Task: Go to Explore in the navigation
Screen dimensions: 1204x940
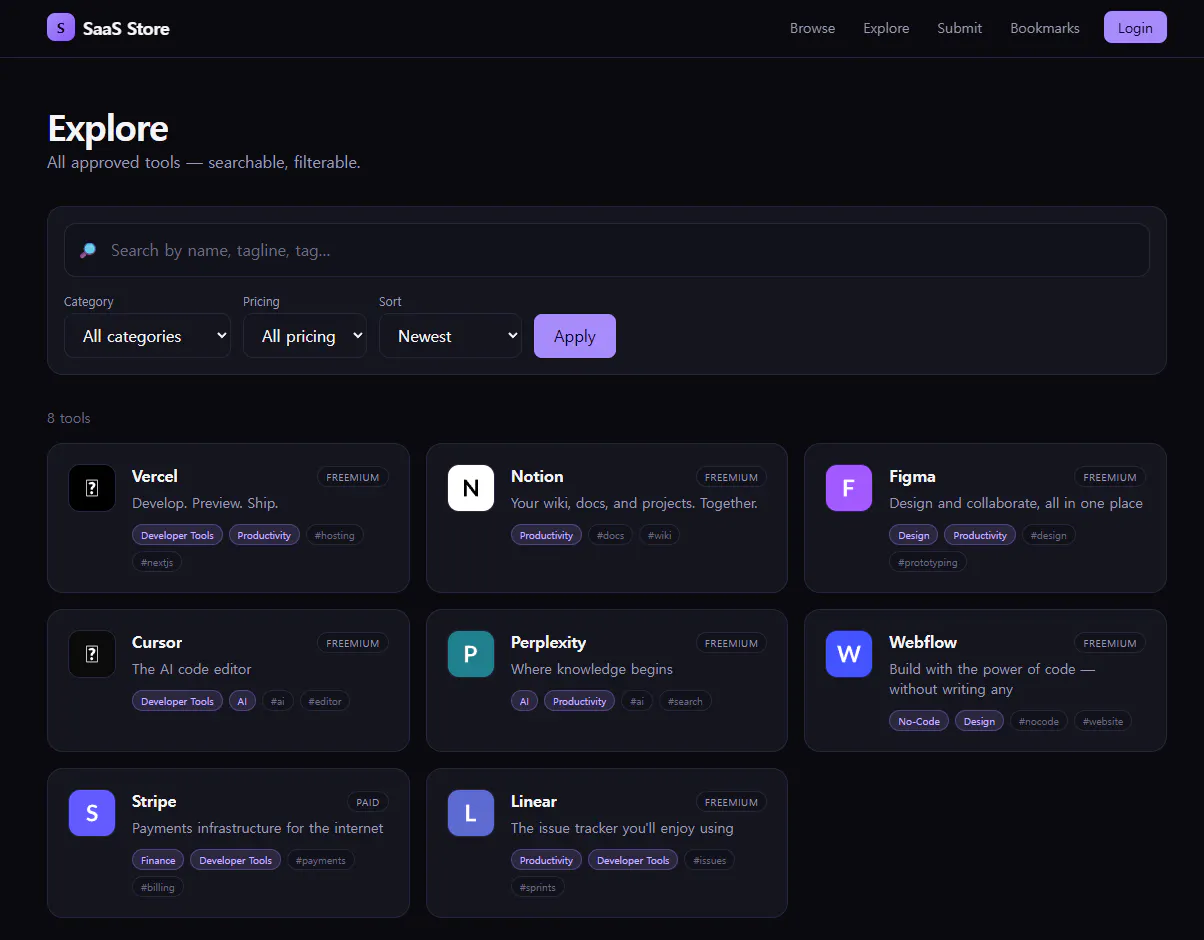Action: (886, 28)
